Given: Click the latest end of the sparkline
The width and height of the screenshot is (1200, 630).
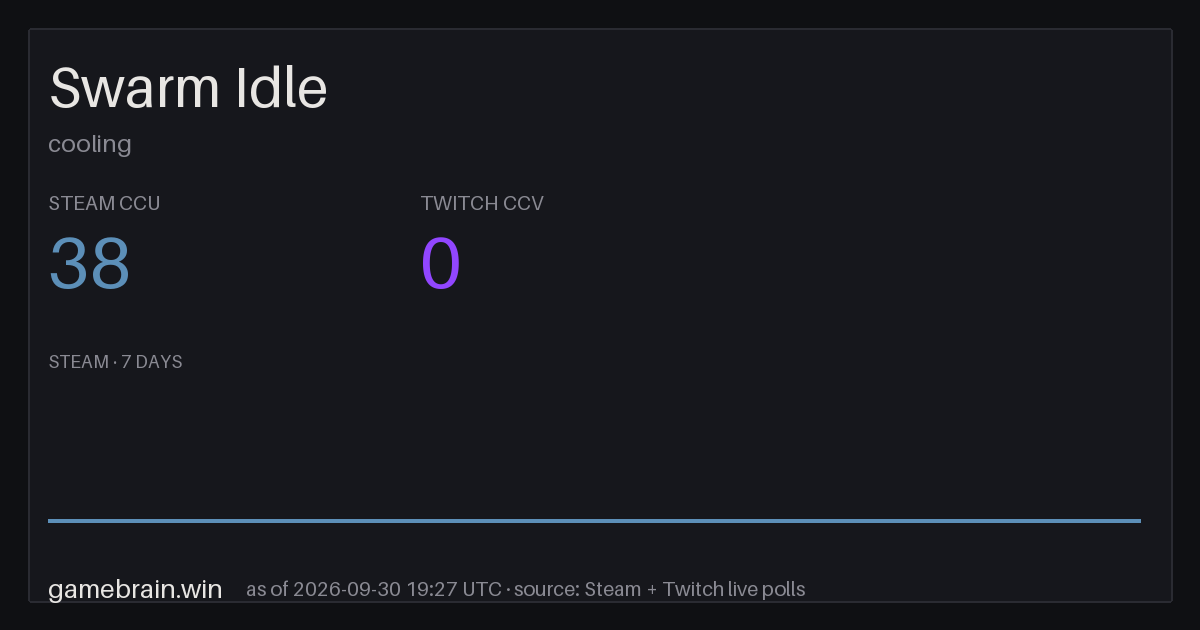Looking at the screenshot, I should 1139,520.
